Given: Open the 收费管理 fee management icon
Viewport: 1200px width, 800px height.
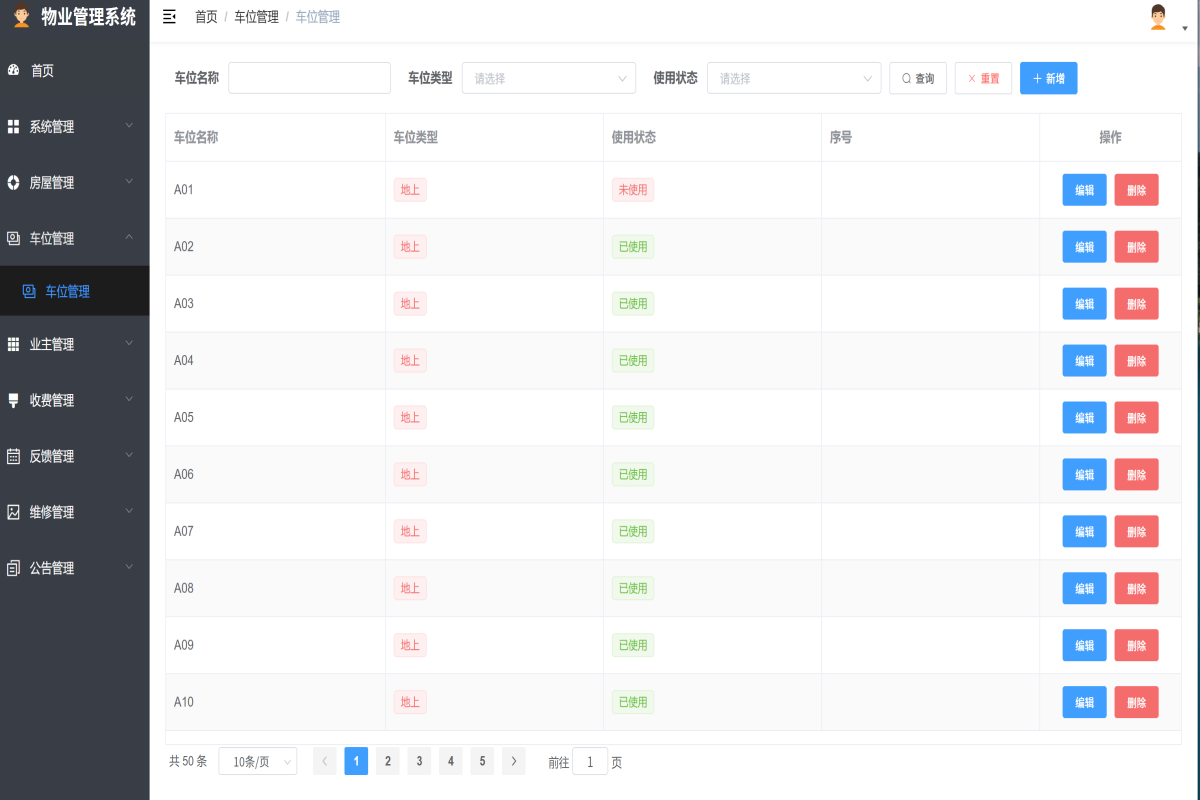Looking at the screenshot, I should coord(13,399).
